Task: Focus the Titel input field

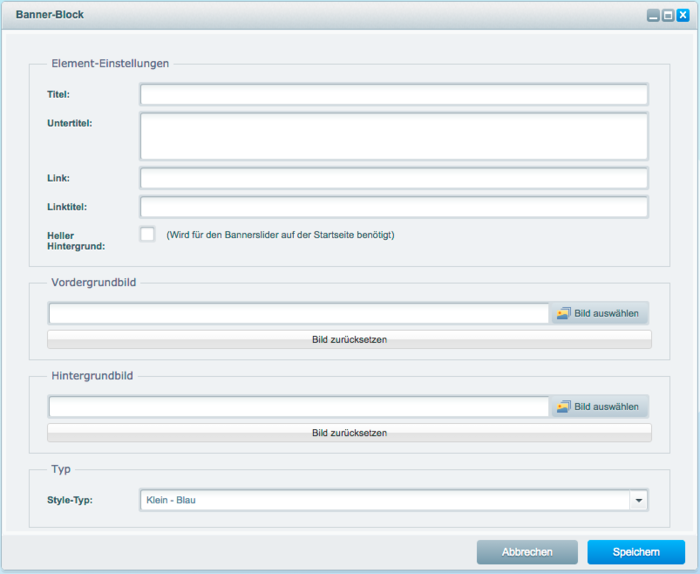Action: pos(394,95)
